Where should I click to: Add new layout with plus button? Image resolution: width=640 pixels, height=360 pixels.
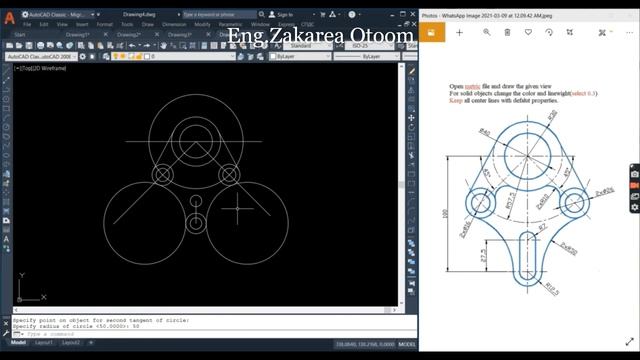click(91, 342)
